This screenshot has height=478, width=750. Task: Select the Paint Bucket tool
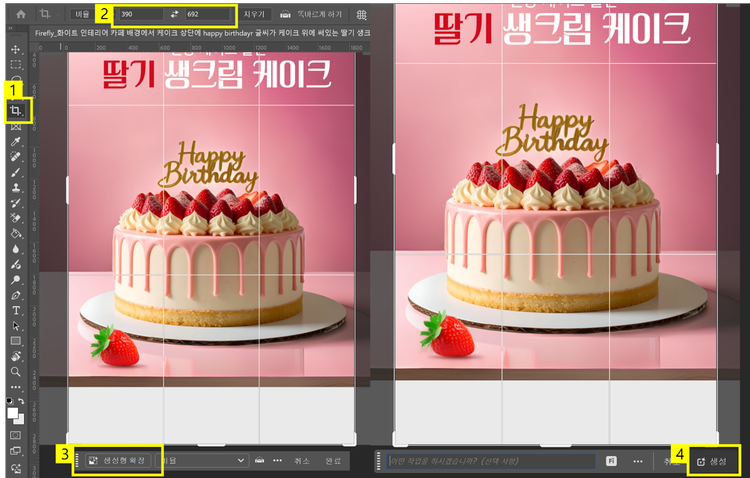(x=16, y=233)
